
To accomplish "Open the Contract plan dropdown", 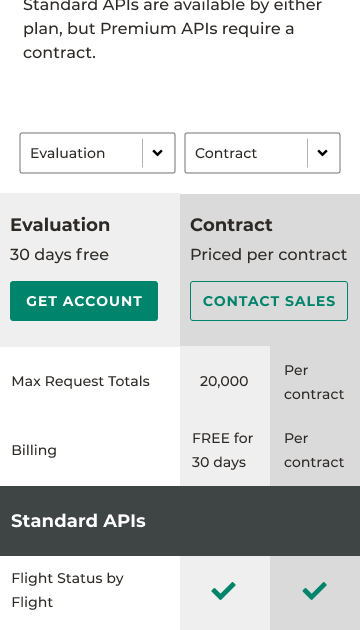I will coord(262,153).
